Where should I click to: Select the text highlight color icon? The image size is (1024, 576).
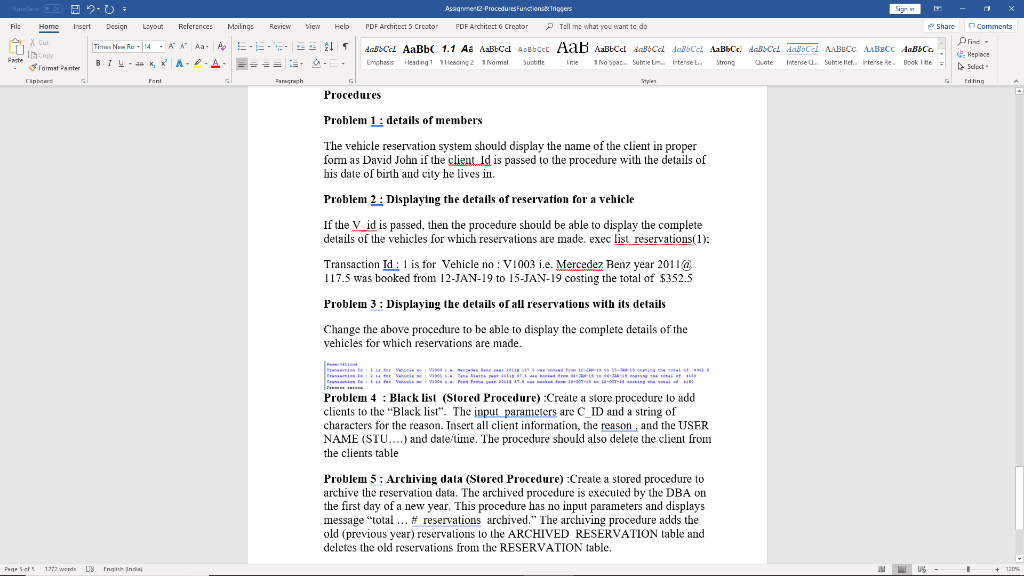click(197, 63)
